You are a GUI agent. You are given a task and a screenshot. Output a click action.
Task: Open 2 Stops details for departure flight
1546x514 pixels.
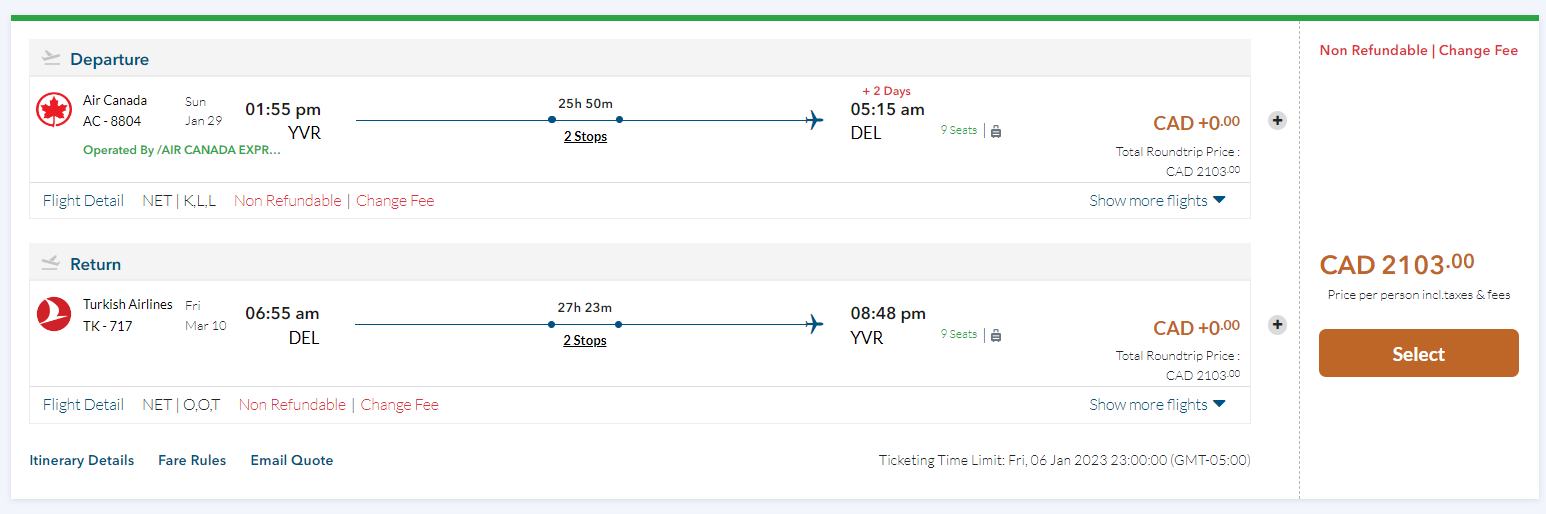(585, 136)
